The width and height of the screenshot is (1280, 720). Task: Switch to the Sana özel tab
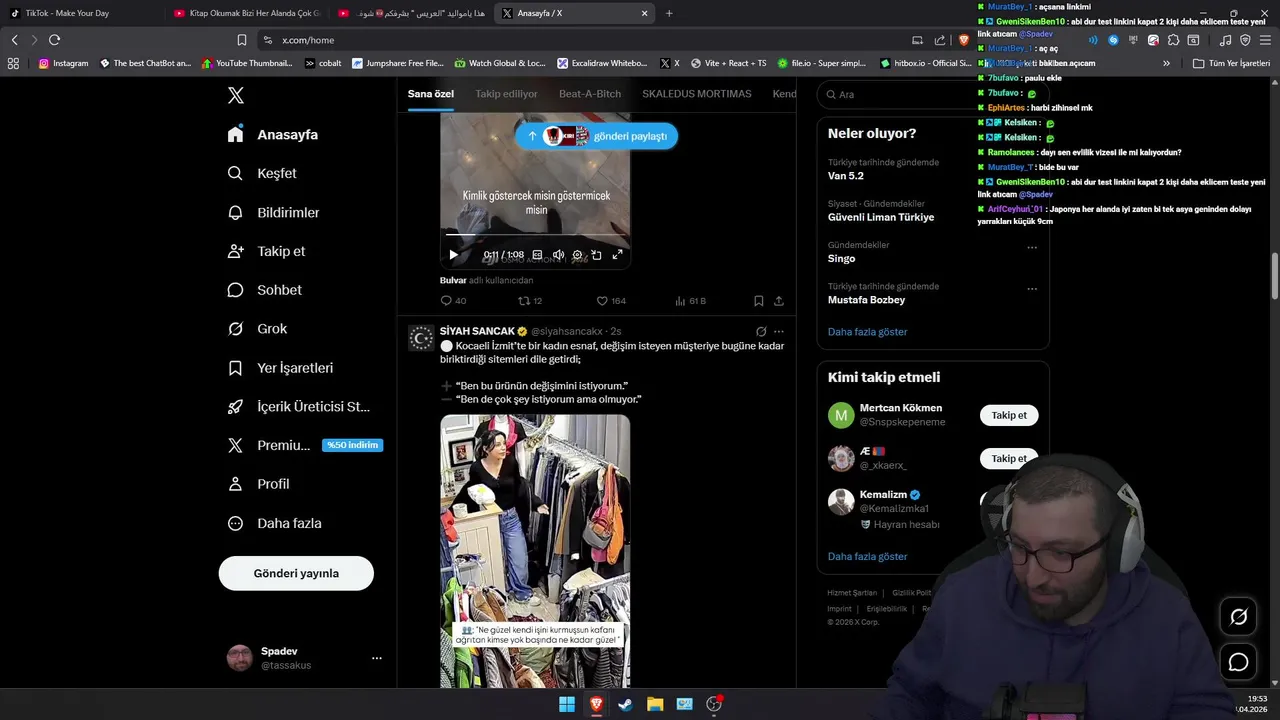coord(431,94)
